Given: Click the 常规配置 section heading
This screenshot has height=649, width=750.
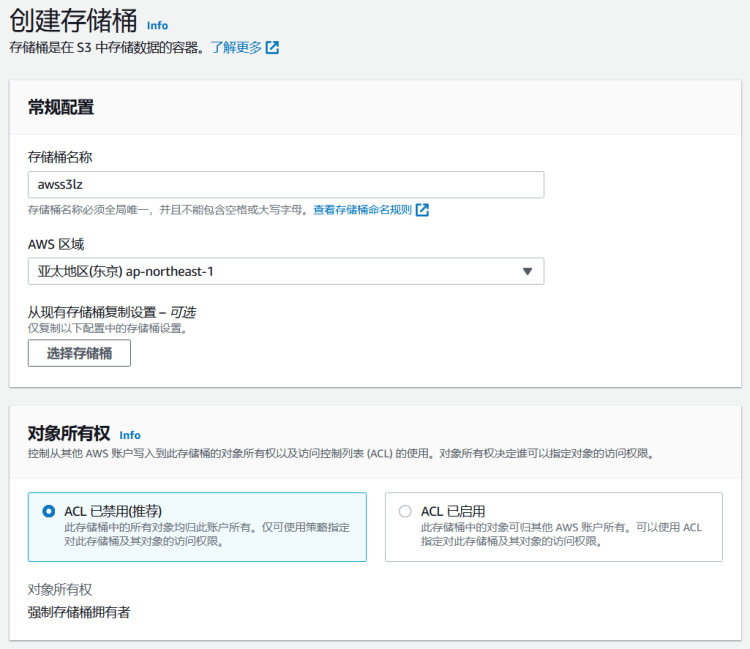Looking at the screenshot, I should pyautogui.click(x=61, y=107).
